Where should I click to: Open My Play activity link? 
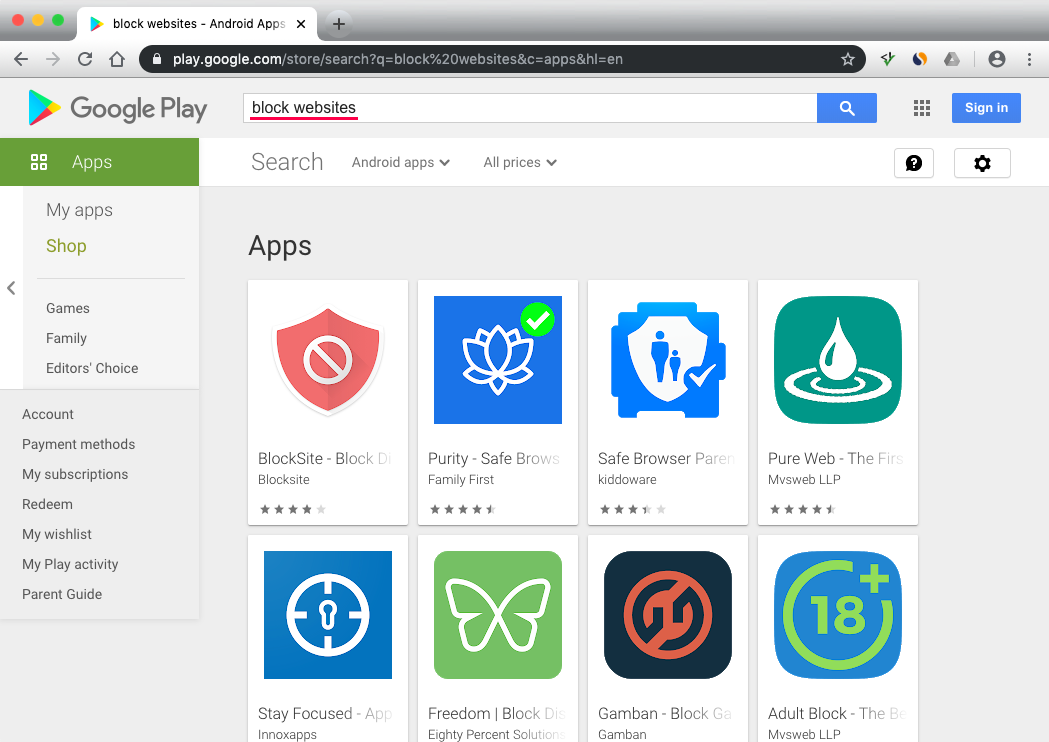pyautogui.click(x=70, y=564)
